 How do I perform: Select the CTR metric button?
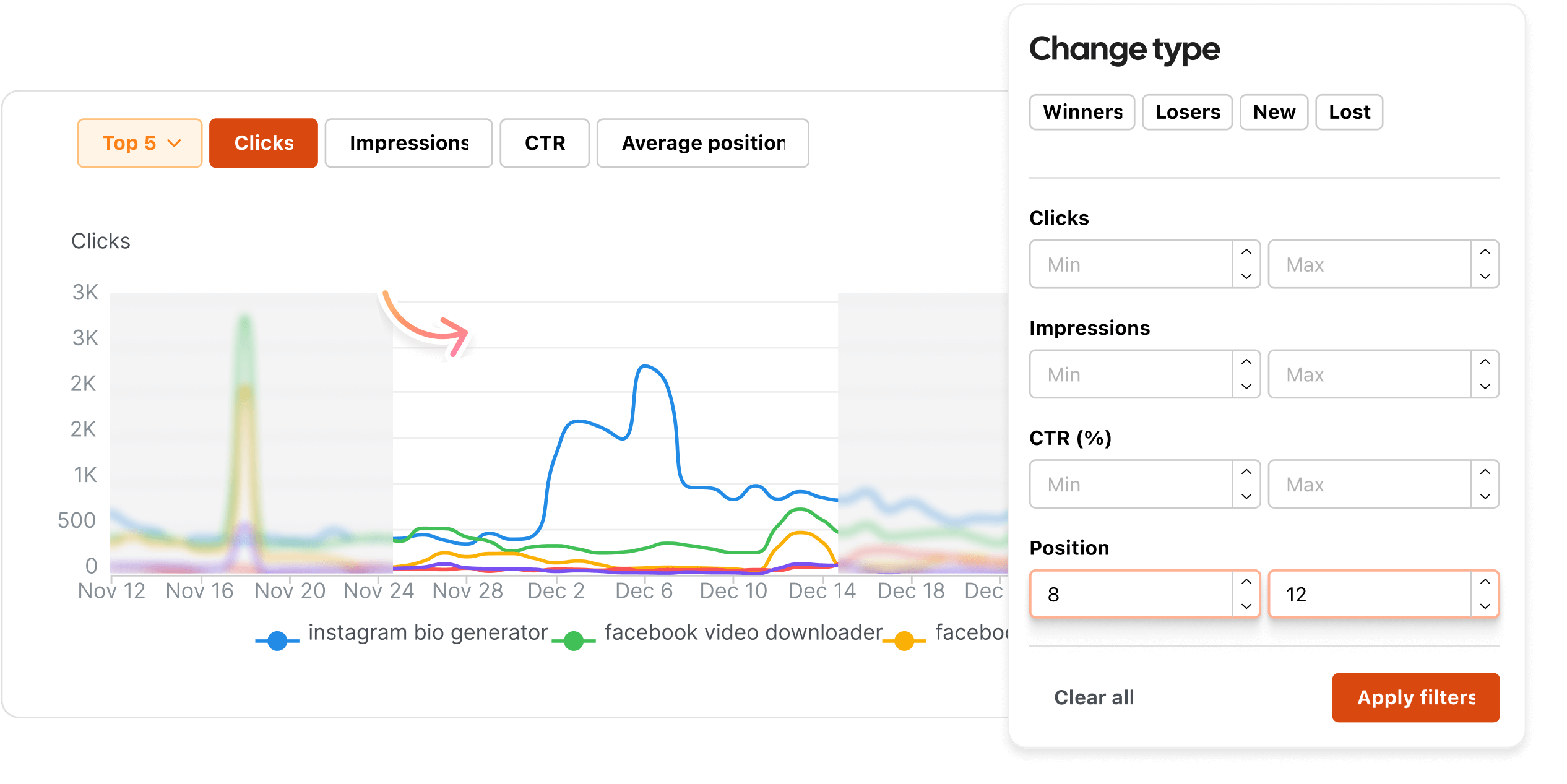(545, 143)
